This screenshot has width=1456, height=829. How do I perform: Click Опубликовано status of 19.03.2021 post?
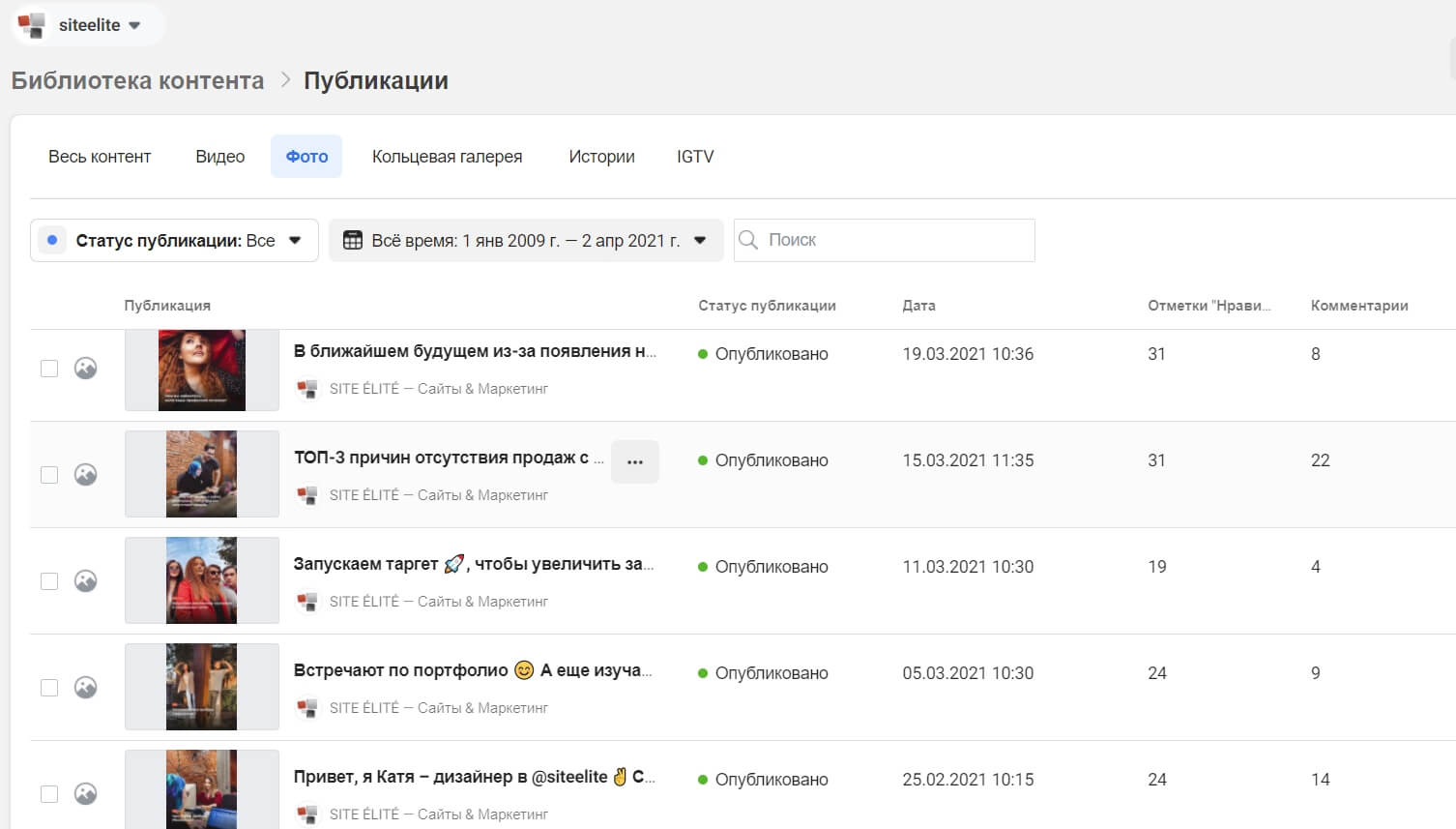click(x=763, y=354)
